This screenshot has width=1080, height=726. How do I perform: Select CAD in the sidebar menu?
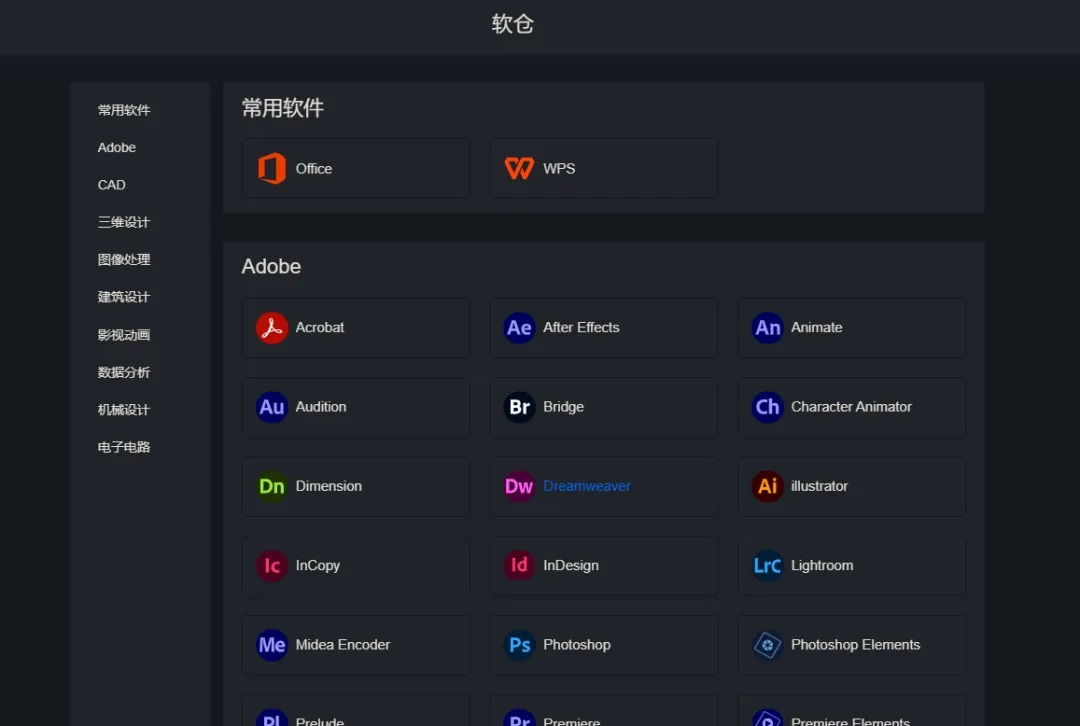point(112,185)
